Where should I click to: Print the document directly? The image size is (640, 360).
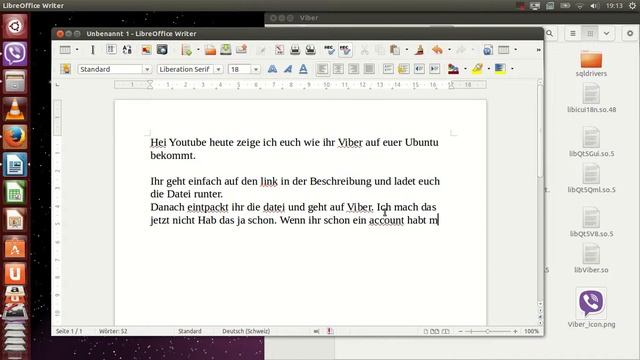coord(295,50)
